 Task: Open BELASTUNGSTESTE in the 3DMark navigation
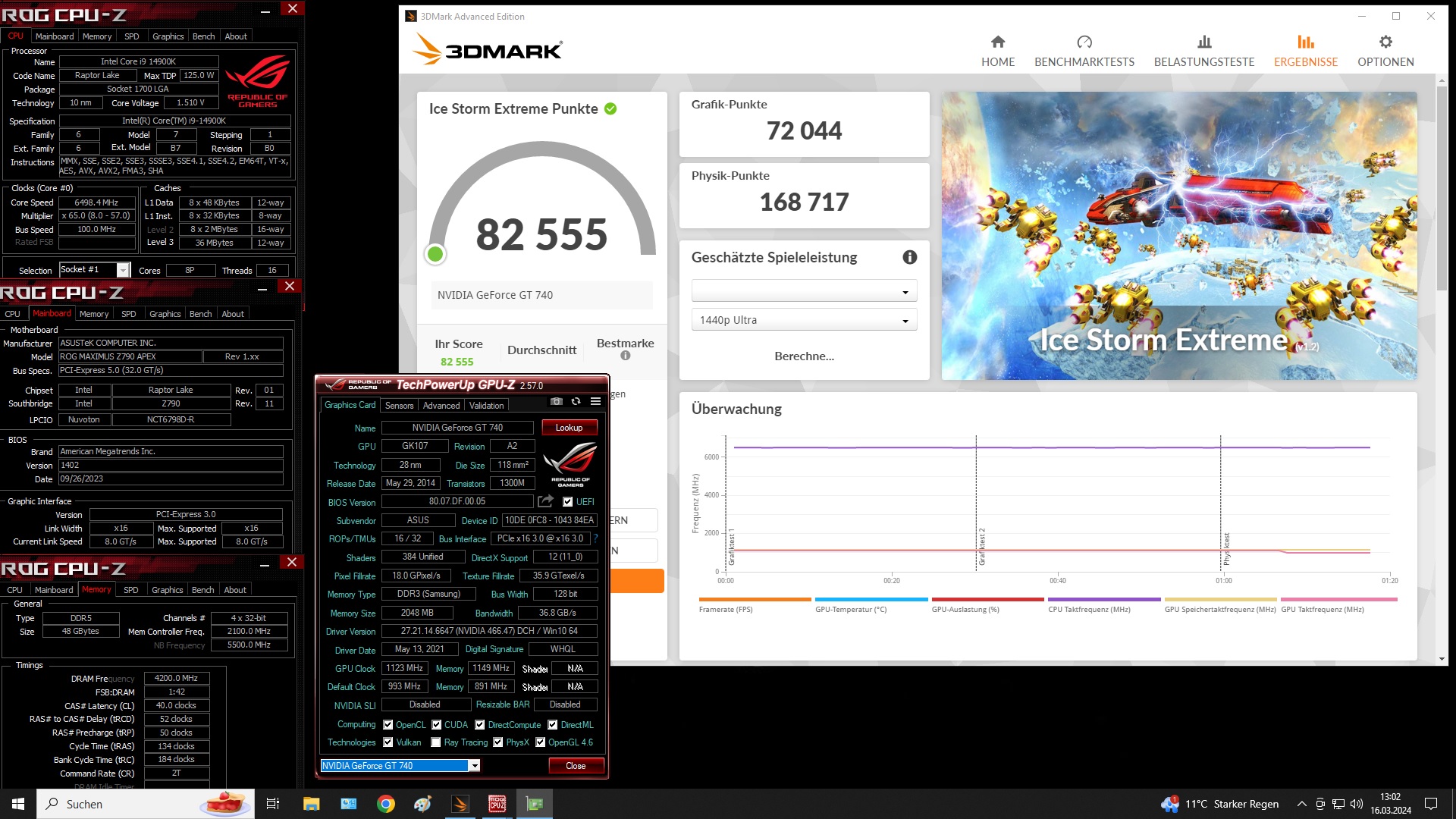(x=1204, y=51)
